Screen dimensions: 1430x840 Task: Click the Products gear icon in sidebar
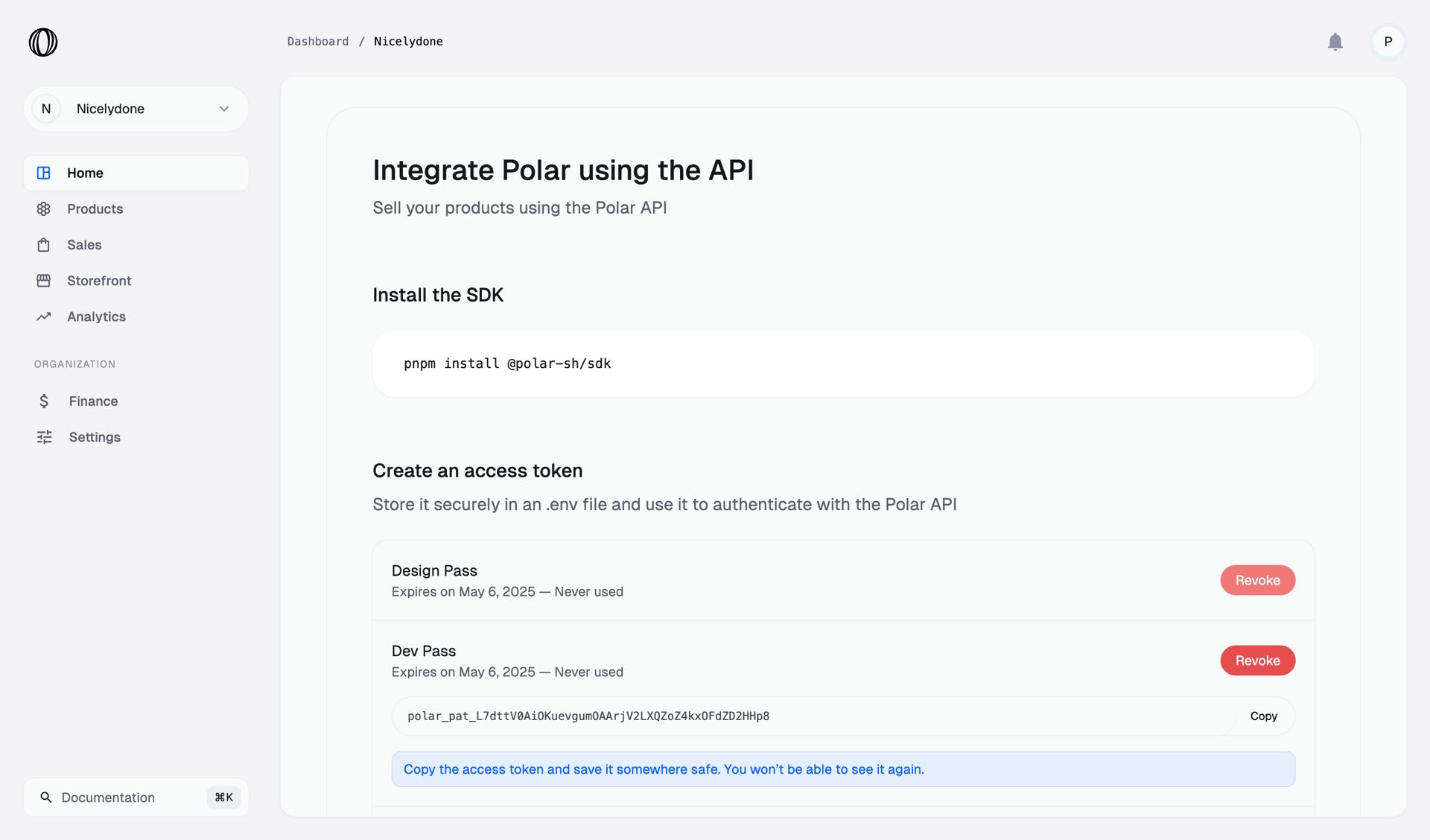44,209
